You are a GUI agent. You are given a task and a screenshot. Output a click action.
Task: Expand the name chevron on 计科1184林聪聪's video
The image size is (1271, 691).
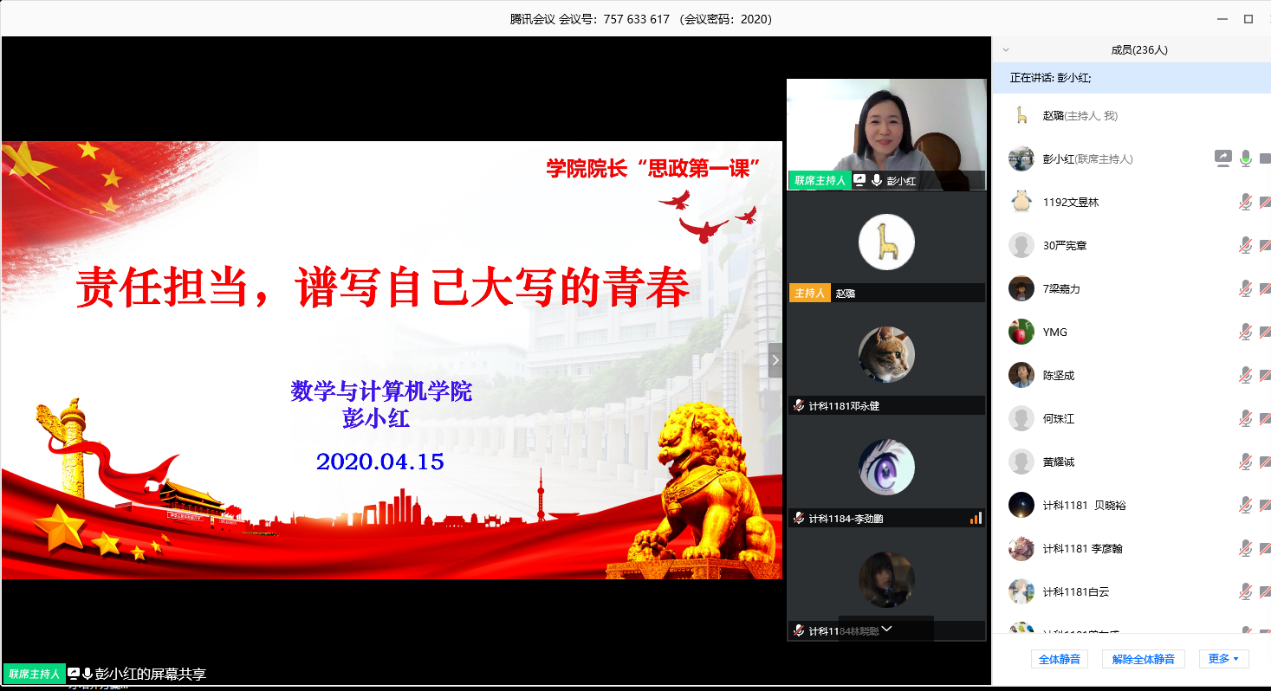886,629
